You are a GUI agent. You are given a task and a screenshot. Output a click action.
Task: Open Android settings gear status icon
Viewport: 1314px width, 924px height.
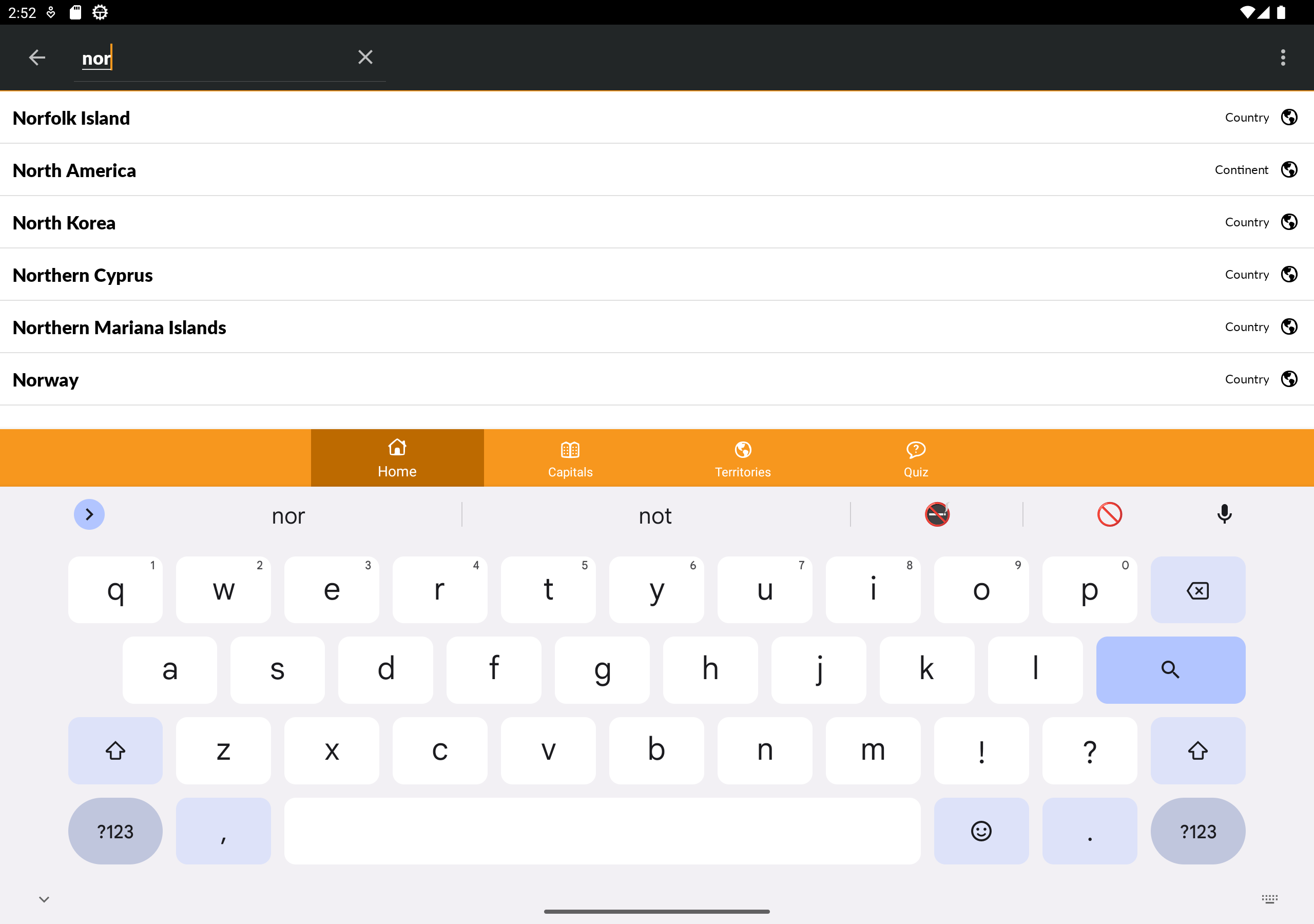tap(100, 12)
